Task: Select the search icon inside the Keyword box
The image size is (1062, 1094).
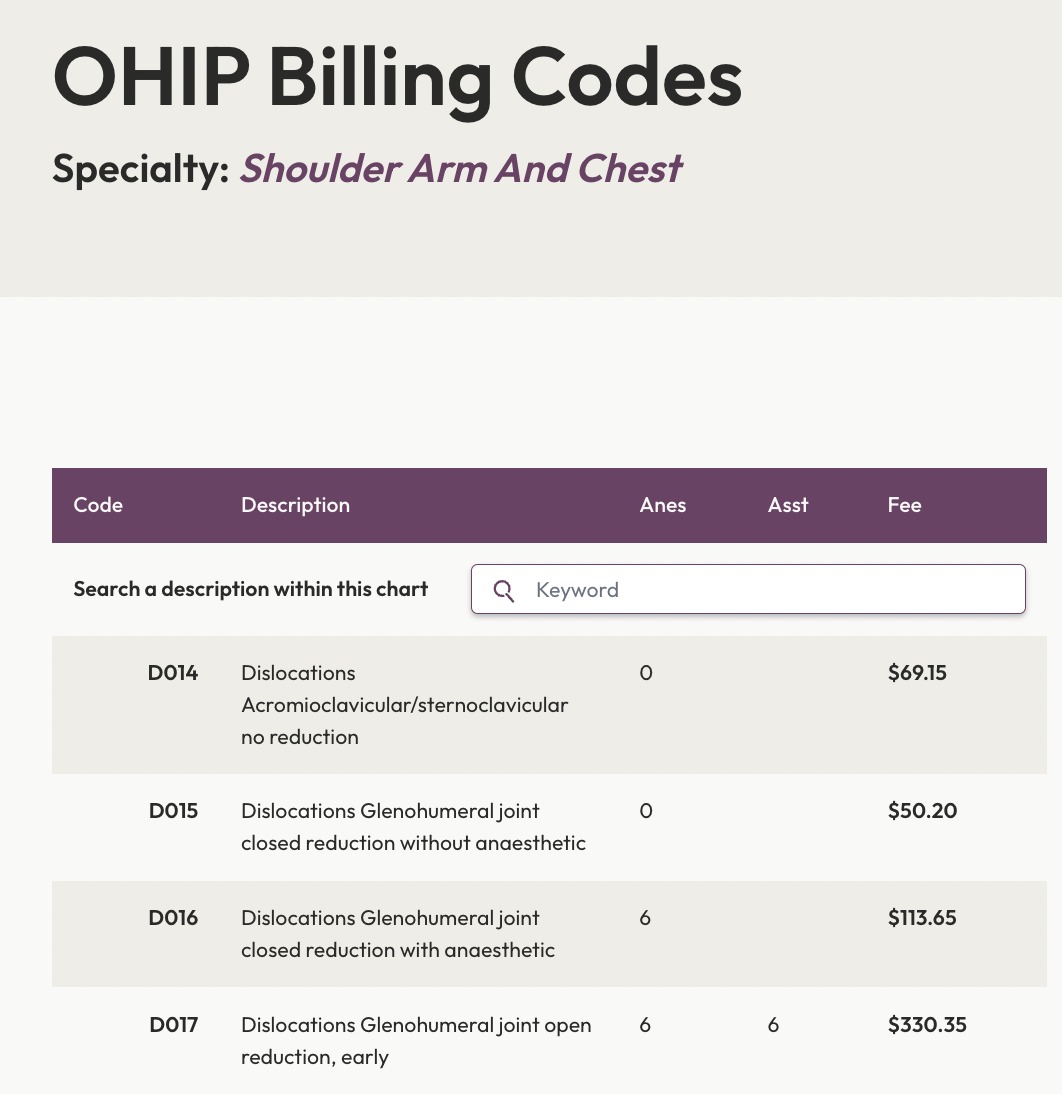Action: point(504,591)
